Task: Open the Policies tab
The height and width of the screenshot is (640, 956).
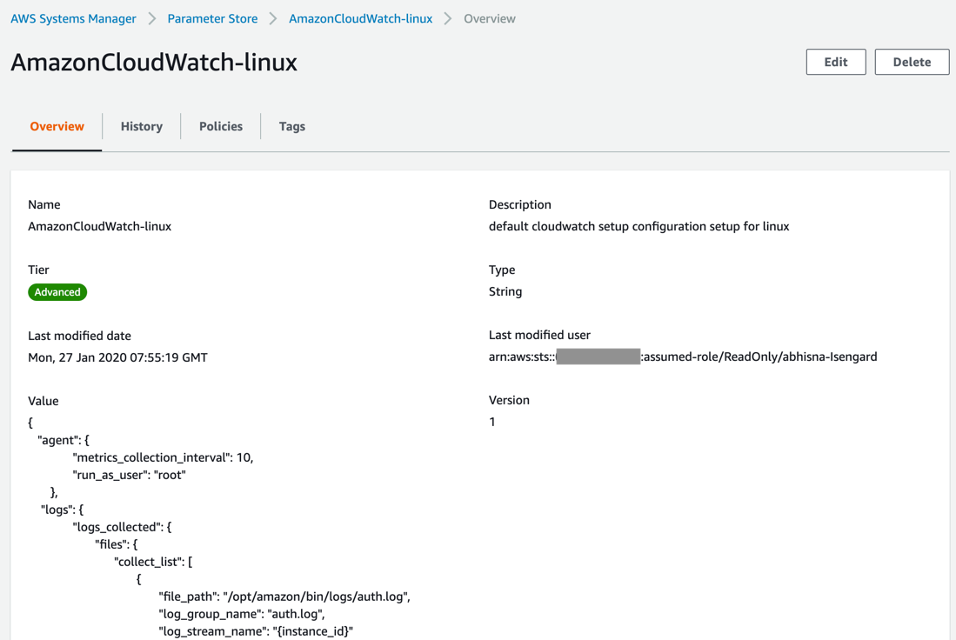Action: pos(220,126)
